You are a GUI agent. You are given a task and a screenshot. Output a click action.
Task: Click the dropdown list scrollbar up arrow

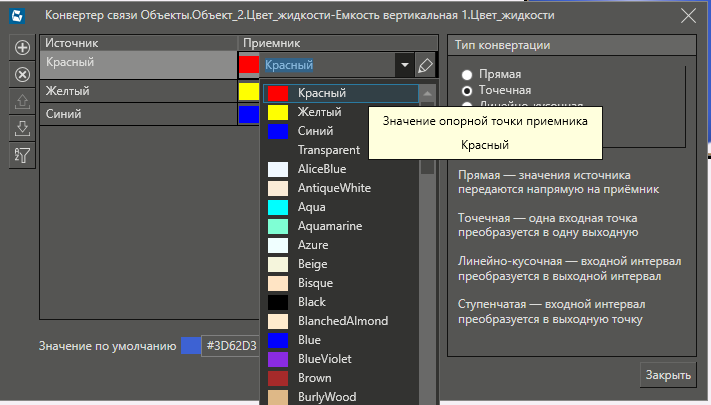point(427,93)
